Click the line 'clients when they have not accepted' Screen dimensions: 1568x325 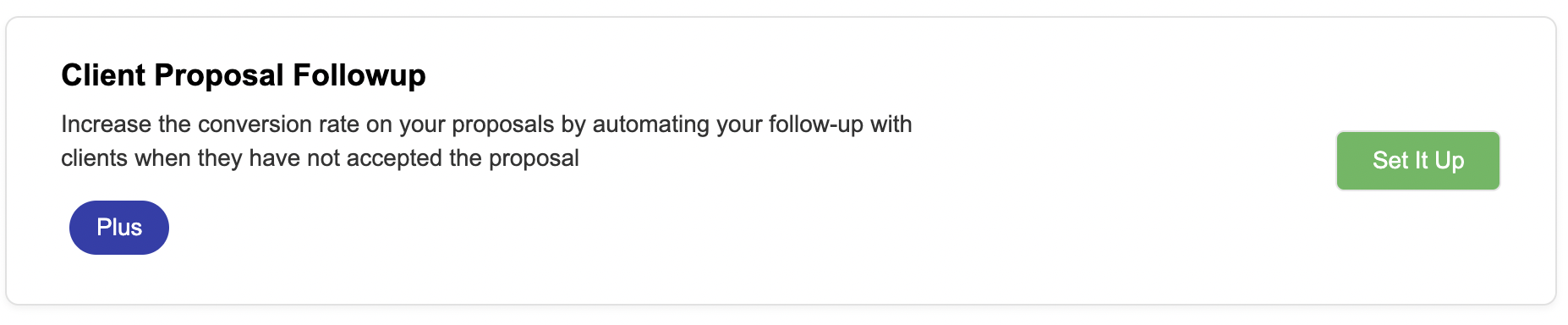pyautogui.click(x=320, y=158)
